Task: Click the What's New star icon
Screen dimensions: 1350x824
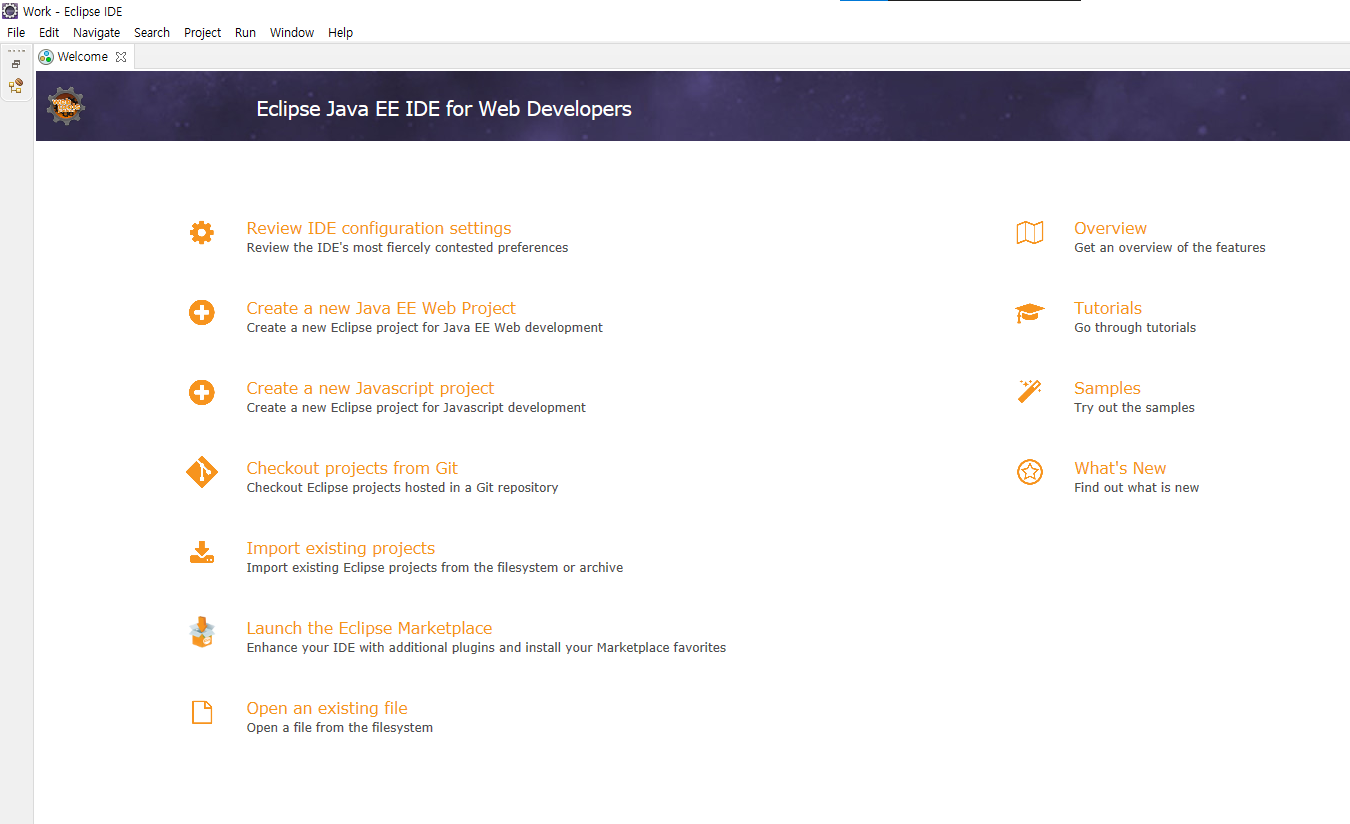Action: [1030, 472]
